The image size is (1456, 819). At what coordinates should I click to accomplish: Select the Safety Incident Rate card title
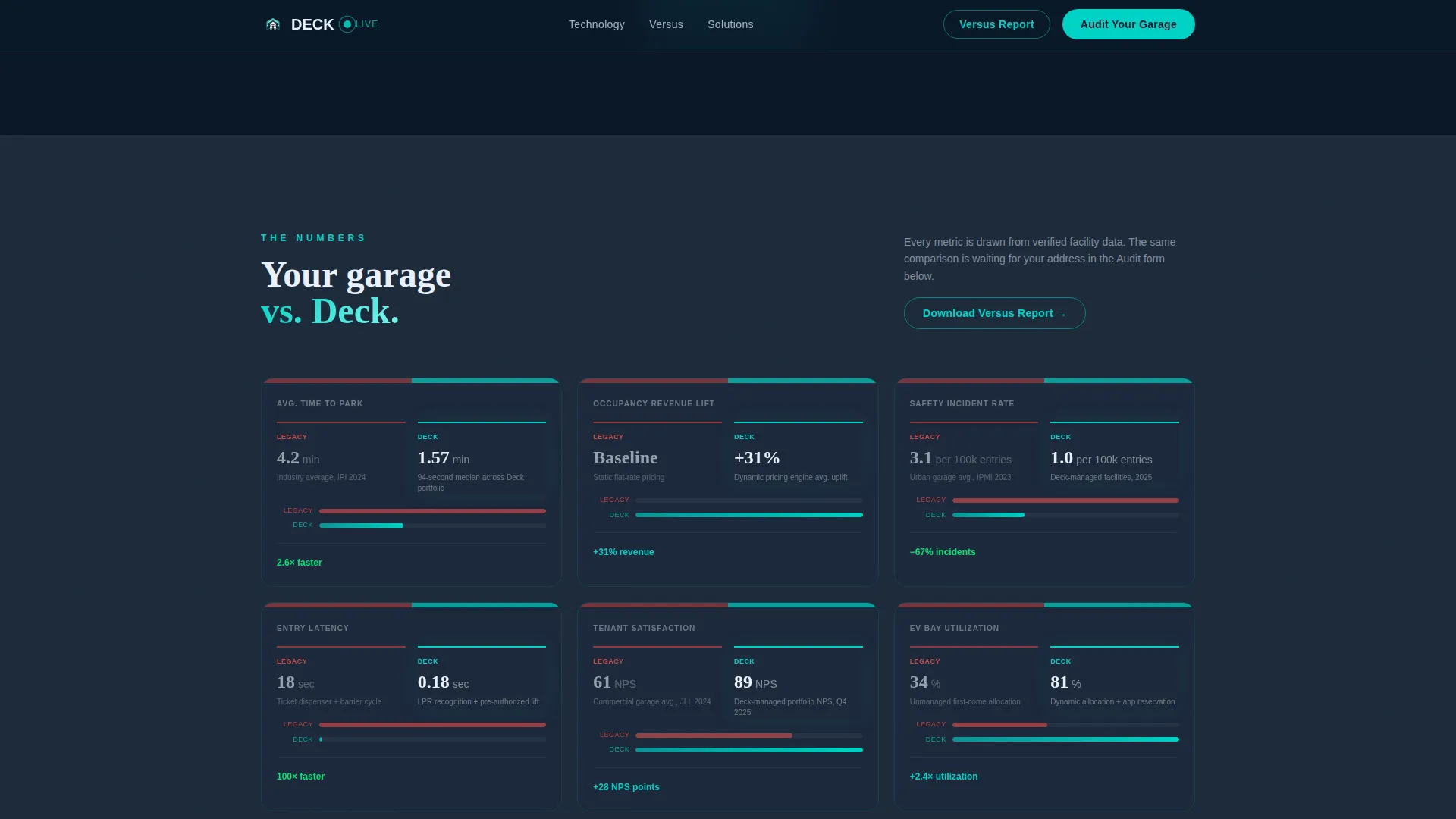(x=962, y=404)
